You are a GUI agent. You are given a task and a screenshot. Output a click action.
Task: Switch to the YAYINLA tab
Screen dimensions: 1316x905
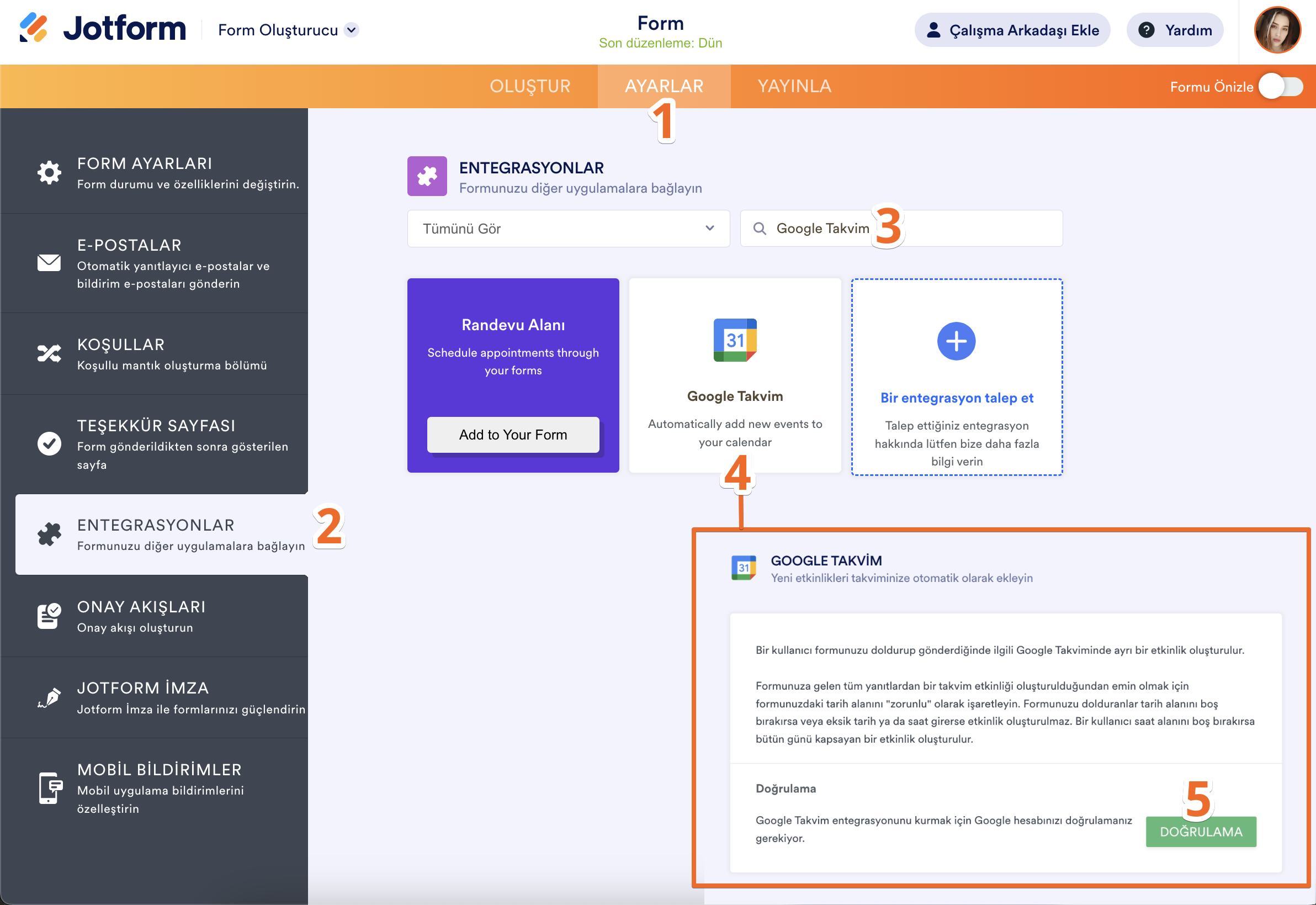tap(794, 86)
